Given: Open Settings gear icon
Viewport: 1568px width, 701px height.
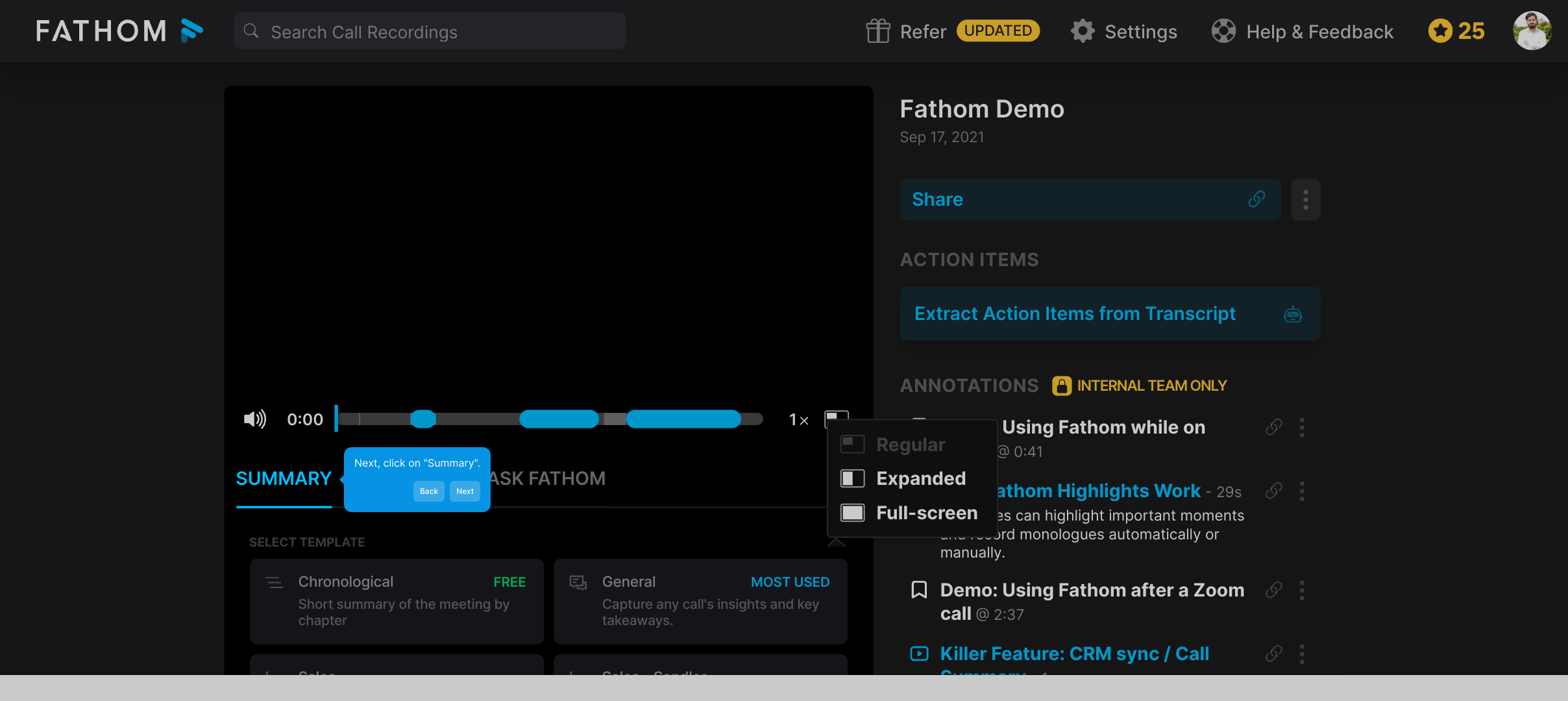Looking at the screenshot, I should tap(1083, 31).
